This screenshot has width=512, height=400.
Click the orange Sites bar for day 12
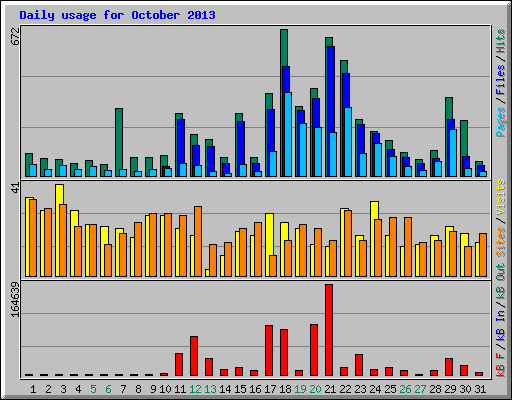[198, 241]
